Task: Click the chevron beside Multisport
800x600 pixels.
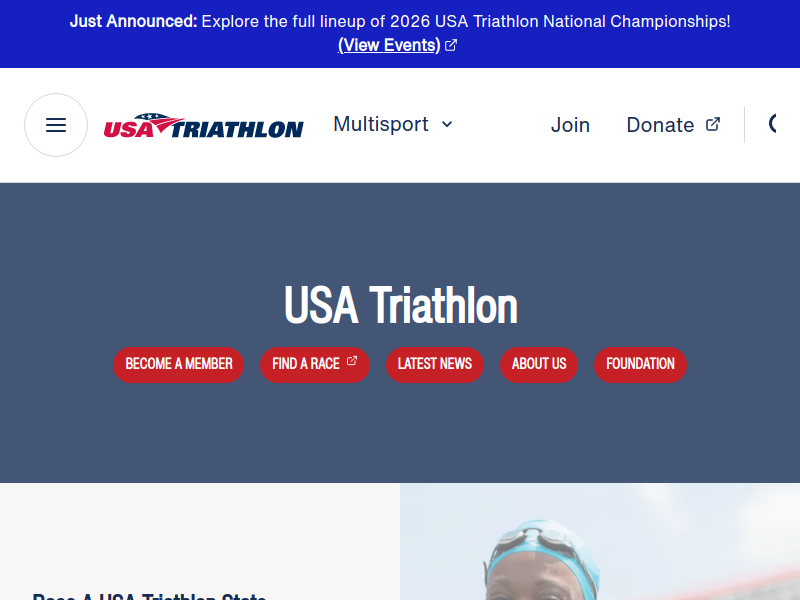Action: click(447, 124)
